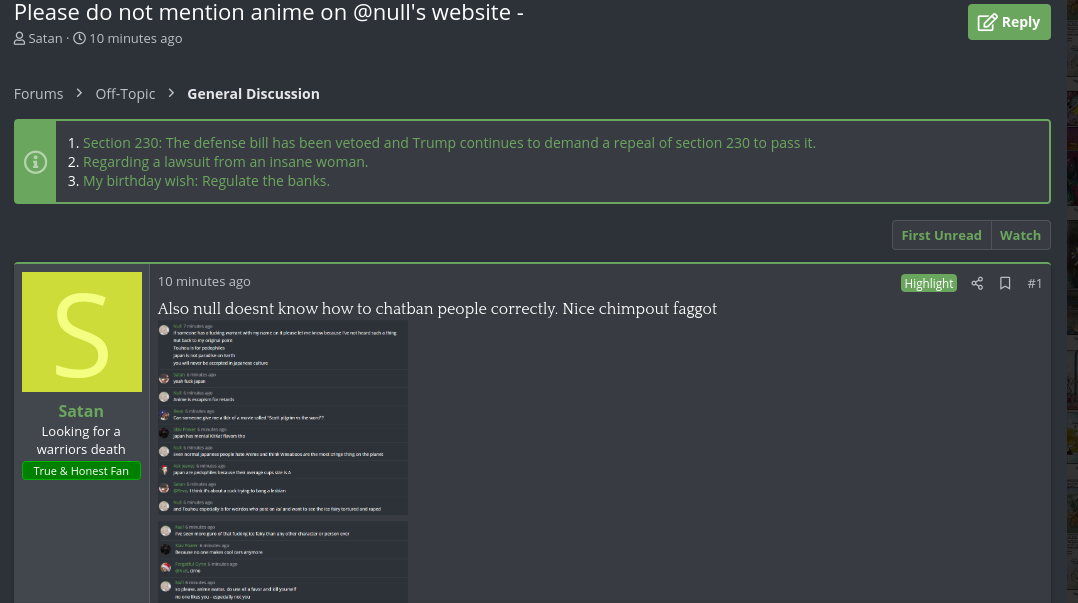Click the chevron after Off-Topic breadcrumb
This screenshot has width=1078, height=603.
(171, 93)
